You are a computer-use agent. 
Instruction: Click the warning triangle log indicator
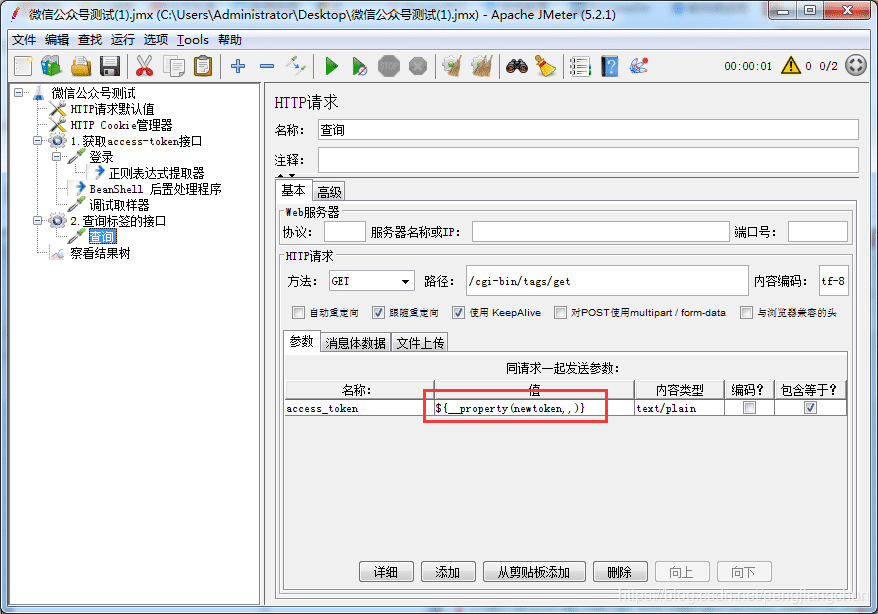click(x=791, y=65)
